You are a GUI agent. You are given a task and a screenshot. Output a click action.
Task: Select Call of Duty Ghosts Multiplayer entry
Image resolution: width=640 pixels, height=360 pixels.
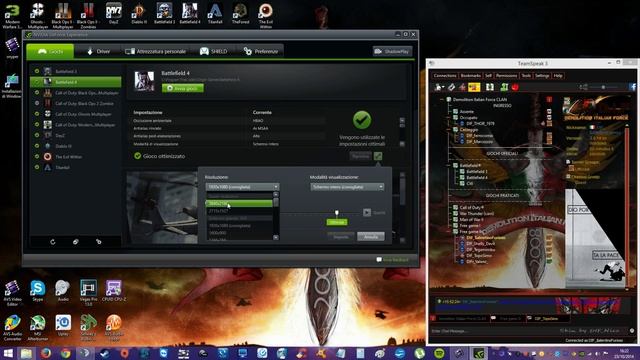(x=76, y=114)
